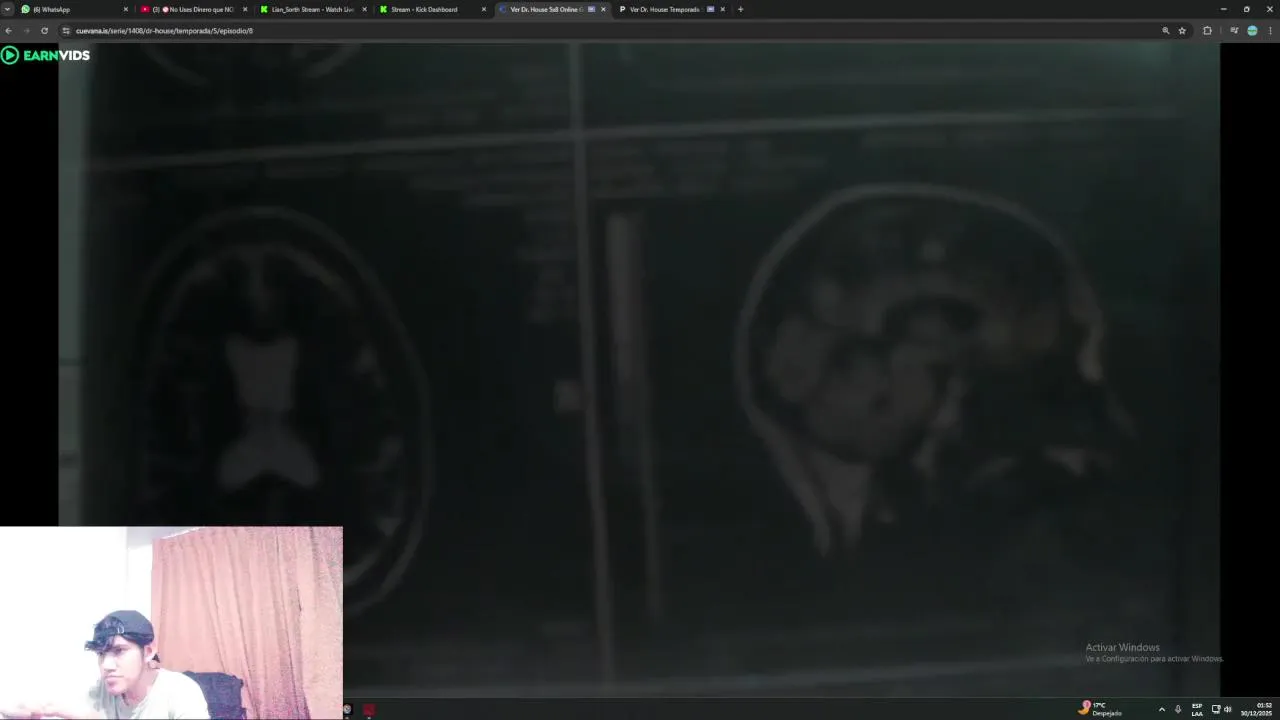Open the network status tray icon

pos(1216,709)
